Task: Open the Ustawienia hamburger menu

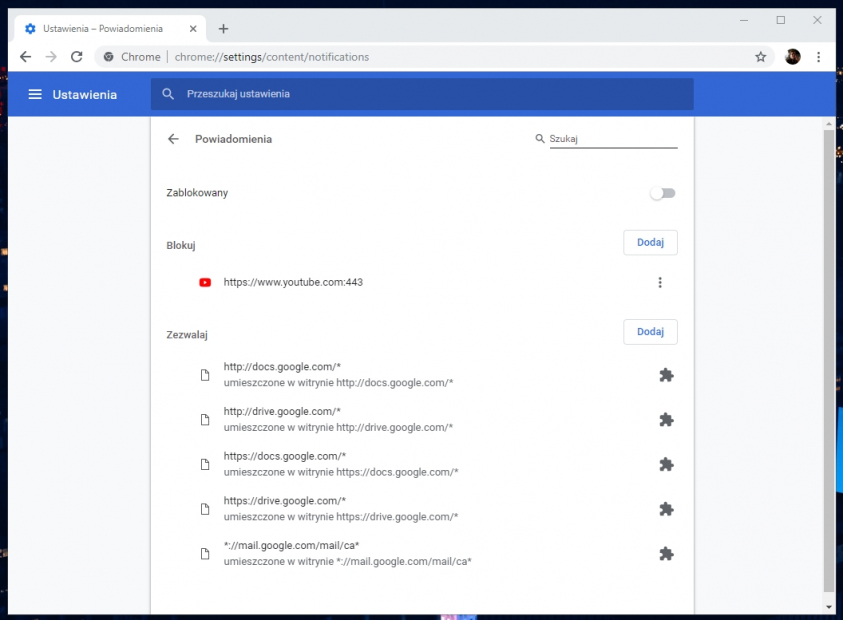Action: (35, 93)
